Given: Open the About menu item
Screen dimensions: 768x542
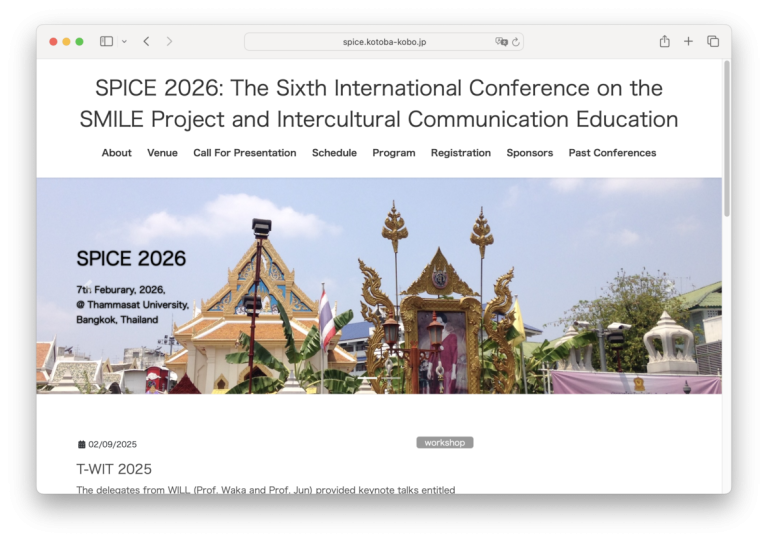Looking at the screenshot, I should pyautogui.click(x=116, y=153).
